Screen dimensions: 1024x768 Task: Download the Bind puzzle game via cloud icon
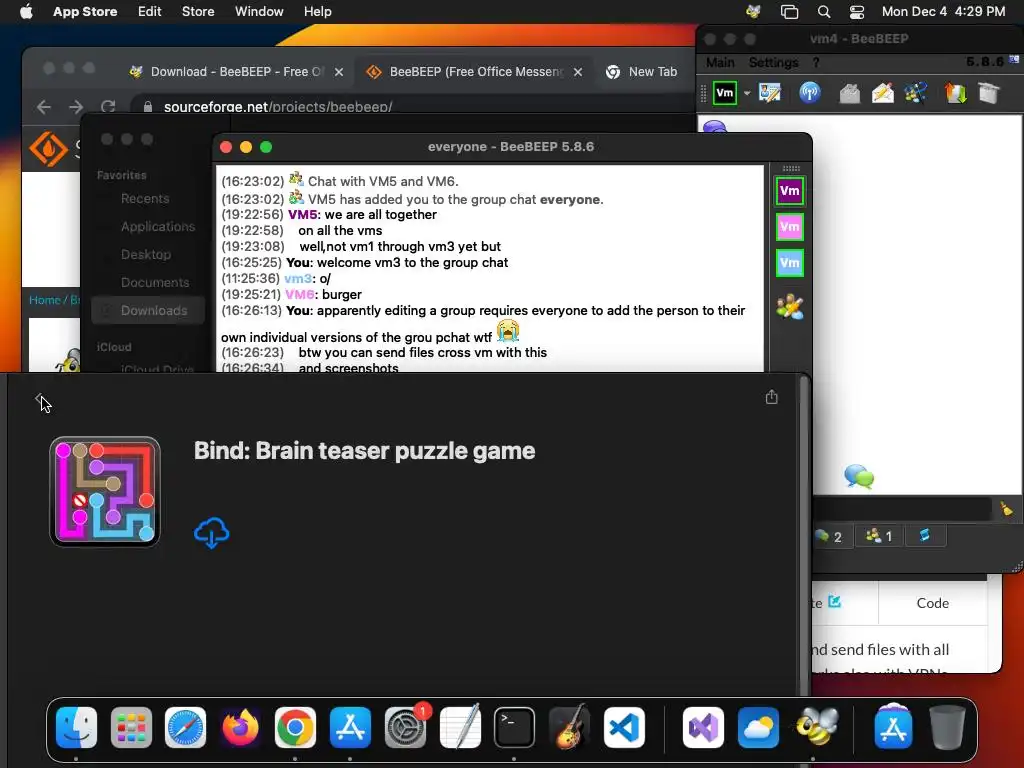212,533
